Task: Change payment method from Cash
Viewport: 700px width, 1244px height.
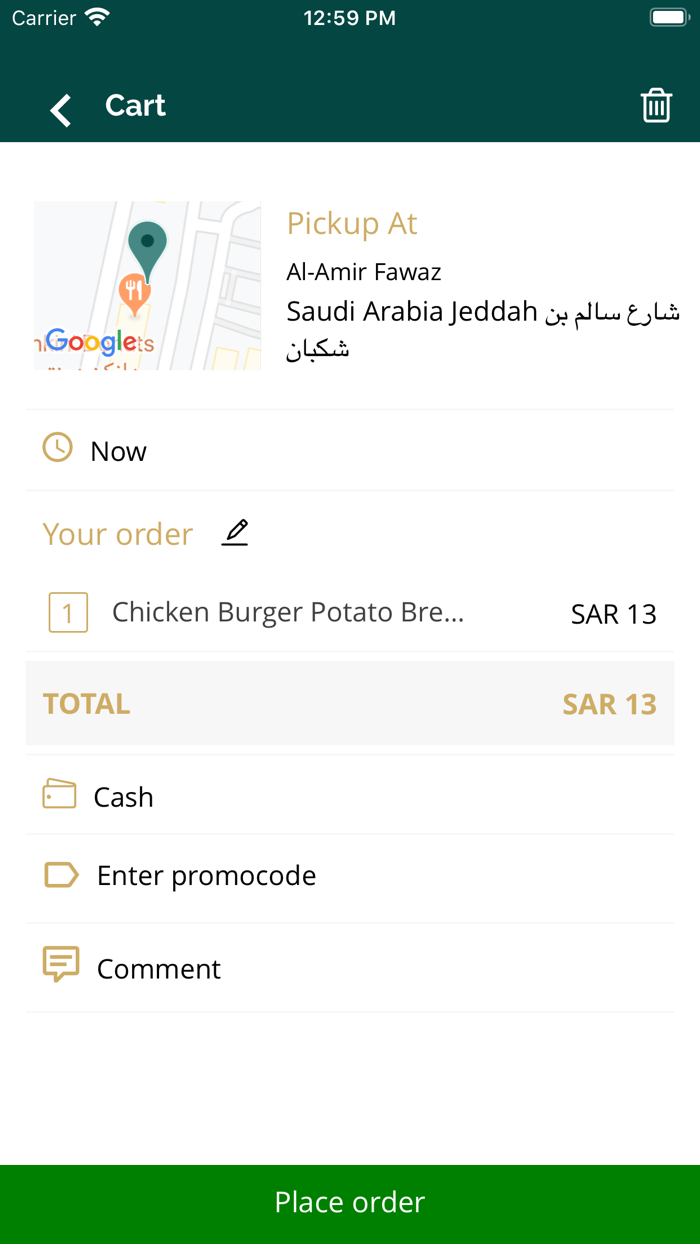Action: pyautogui.click(x=123, y=796)
